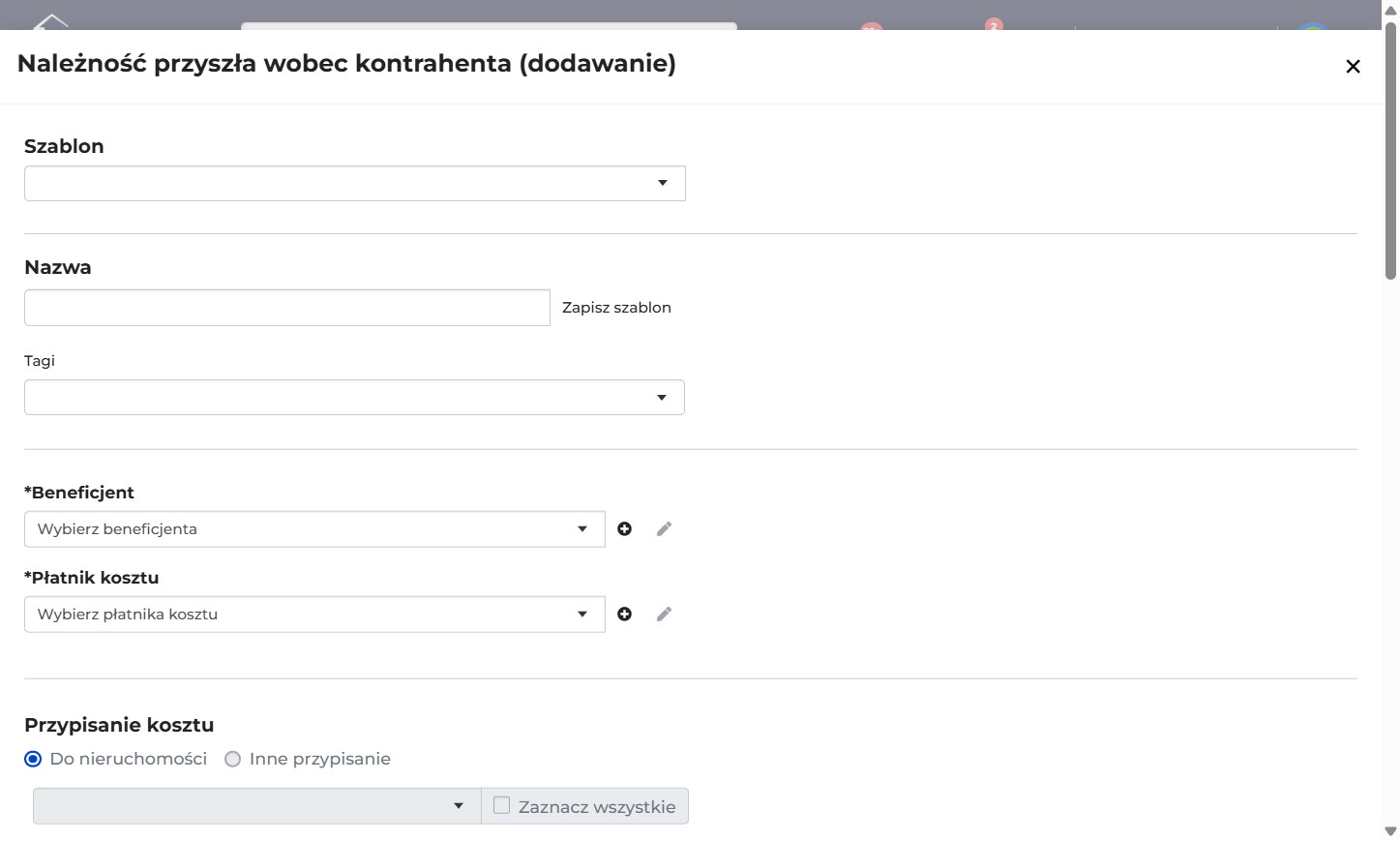The image size is (1400, 841).
Task: Select the Do nieruchomości radio option
Action: (33, 759)
